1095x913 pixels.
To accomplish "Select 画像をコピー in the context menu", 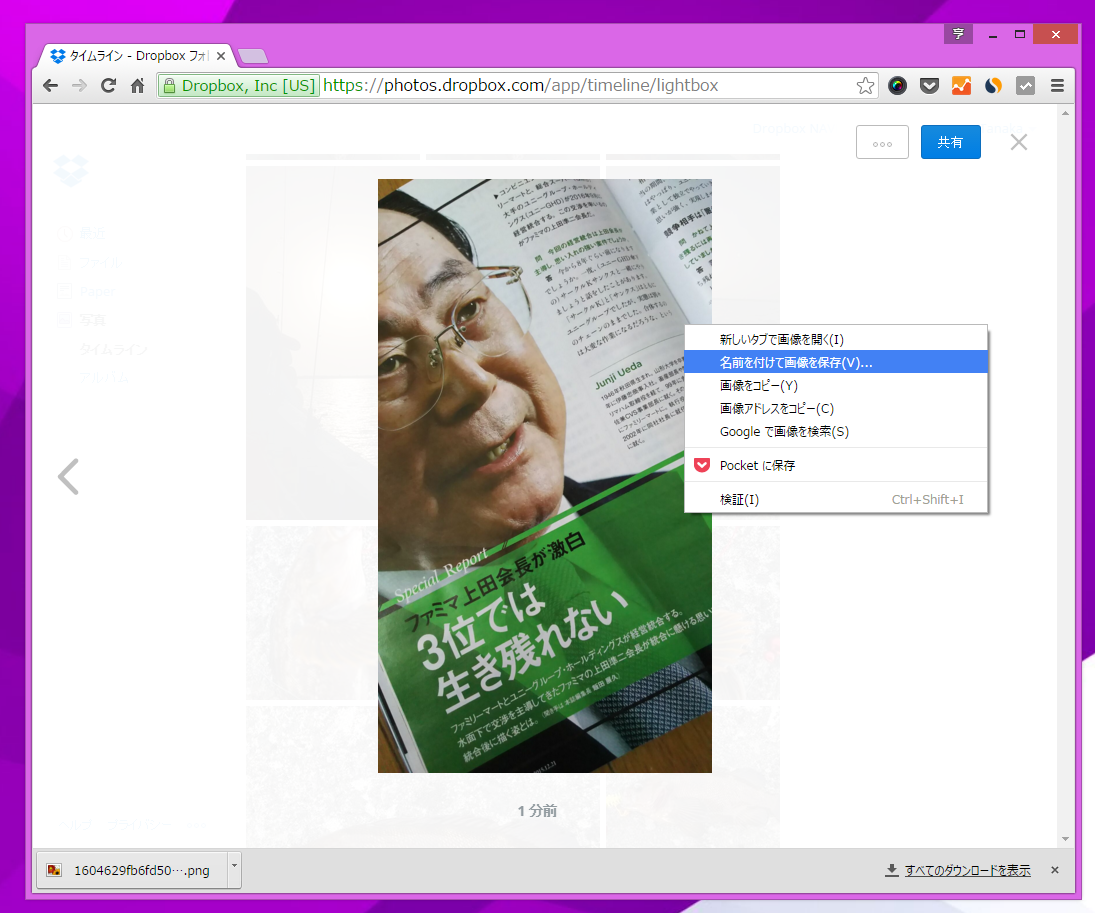I will [x=836, y=385].
